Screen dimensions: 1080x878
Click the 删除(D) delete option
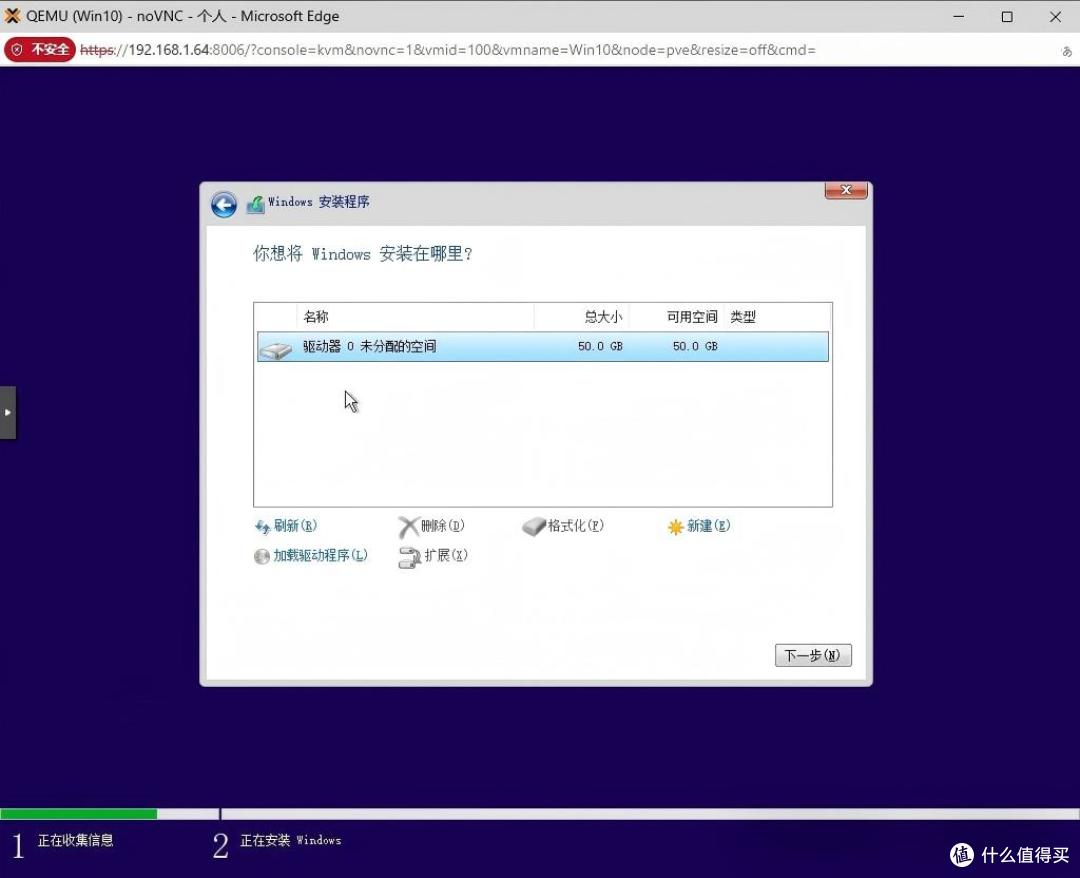442,526
